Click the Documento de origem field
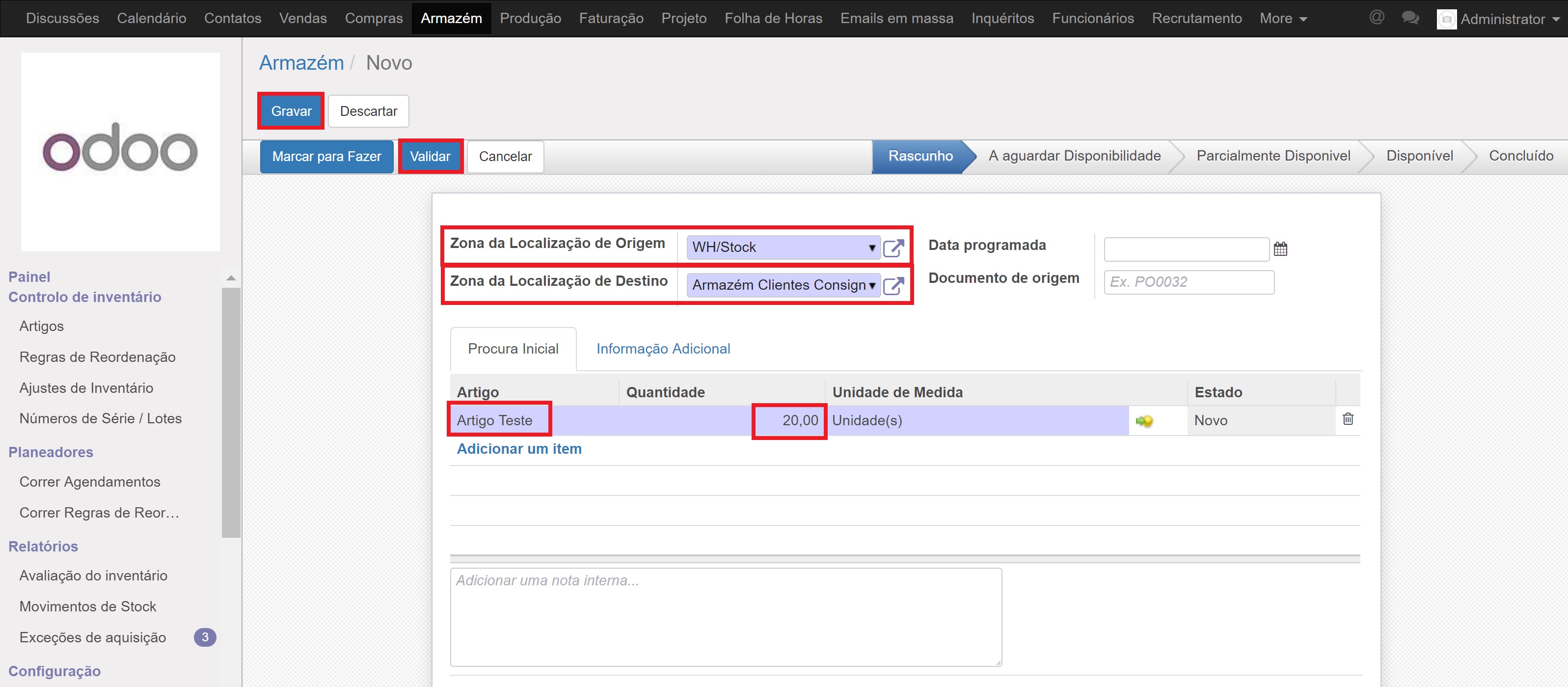1568x687 pixels. [x=1188, y=282]
